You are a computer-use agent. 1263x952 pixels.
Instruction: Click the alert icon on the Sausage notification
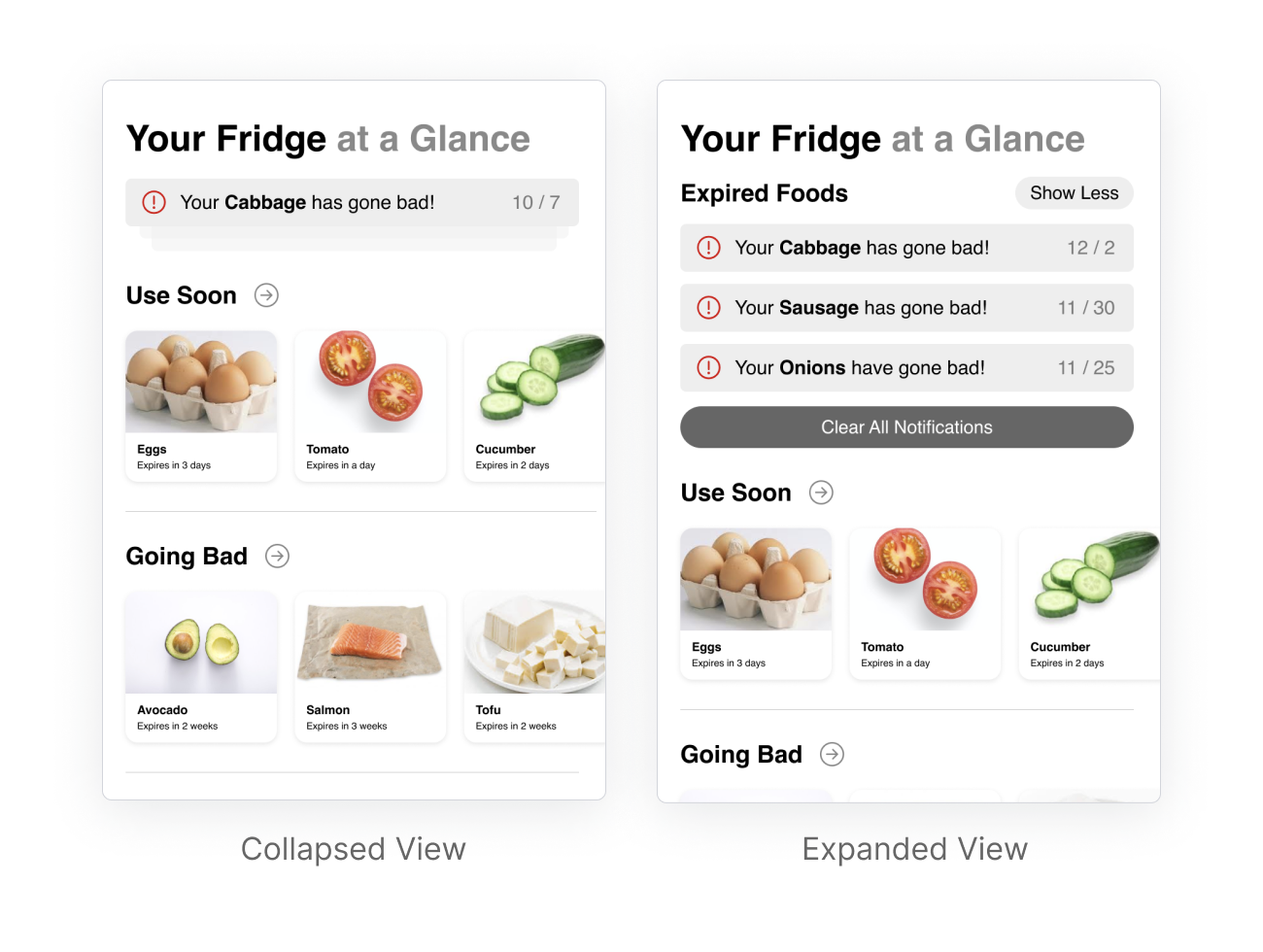point(709,308)
